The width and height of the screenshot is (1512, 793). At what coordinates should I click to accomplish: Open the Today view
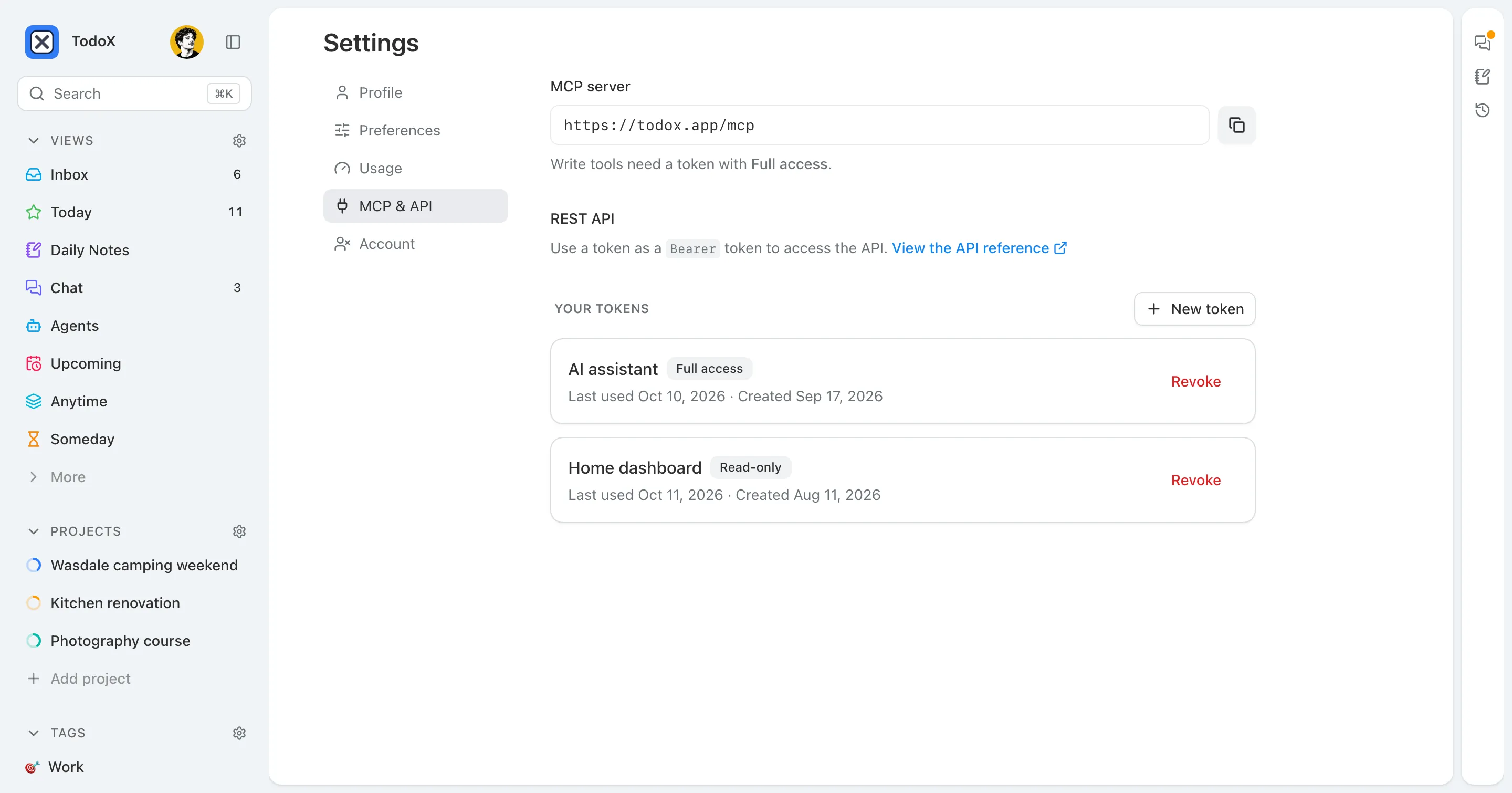[134, 212]
